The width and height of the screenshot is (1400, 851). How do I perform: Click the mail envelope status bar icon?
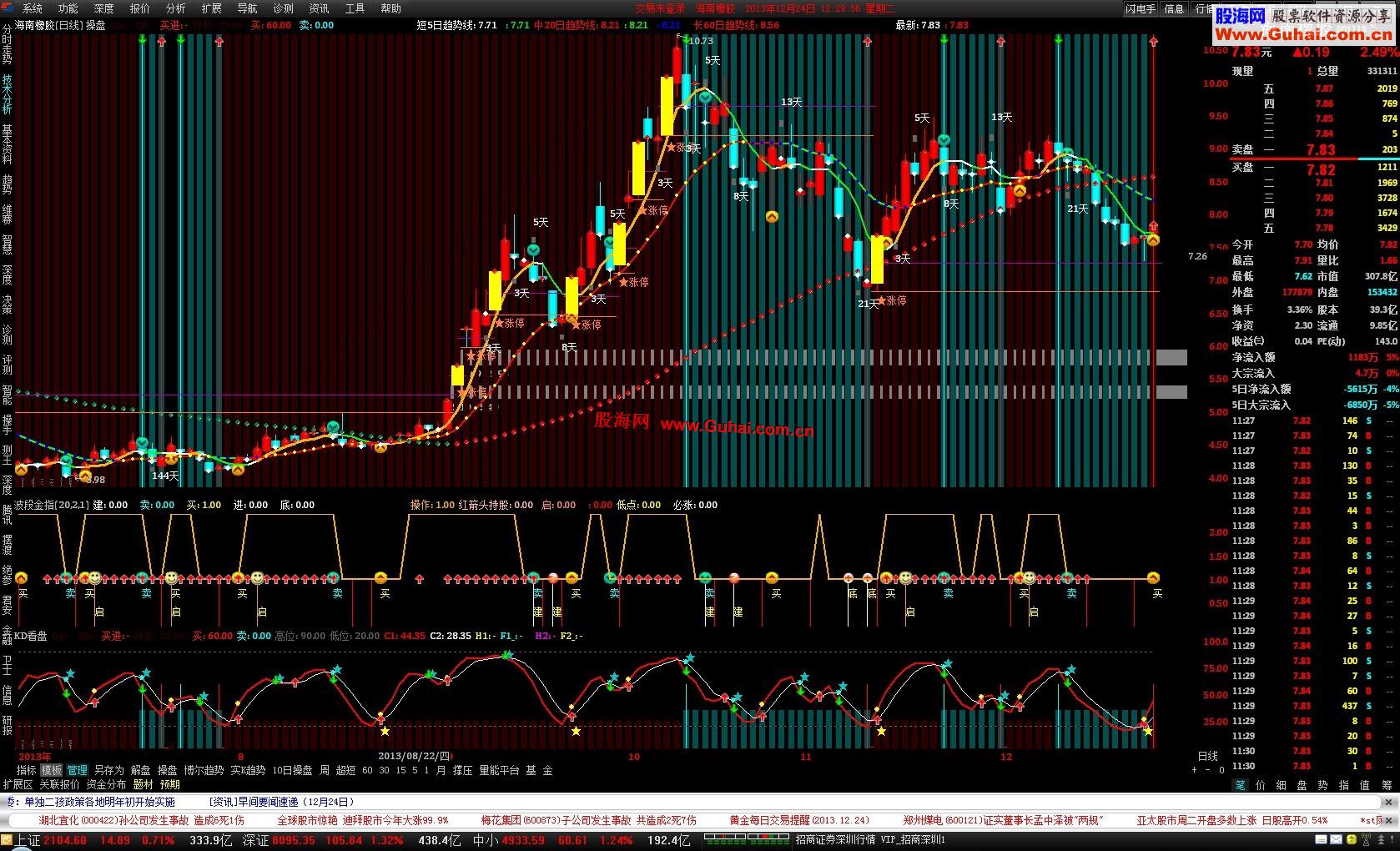point(1336,839)
